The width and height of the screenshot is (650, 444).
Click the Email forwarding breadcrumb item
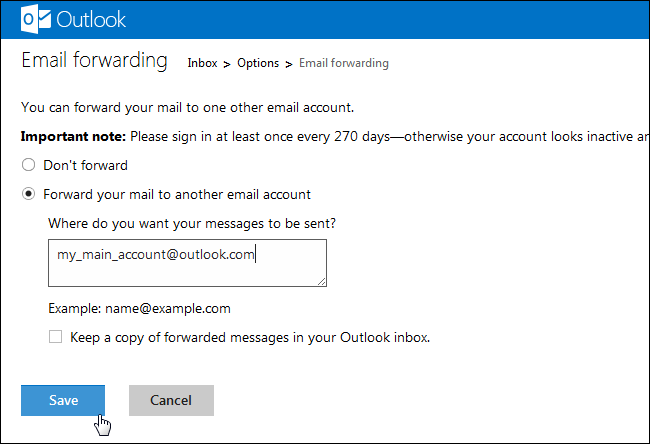click(x=343, y=63)
